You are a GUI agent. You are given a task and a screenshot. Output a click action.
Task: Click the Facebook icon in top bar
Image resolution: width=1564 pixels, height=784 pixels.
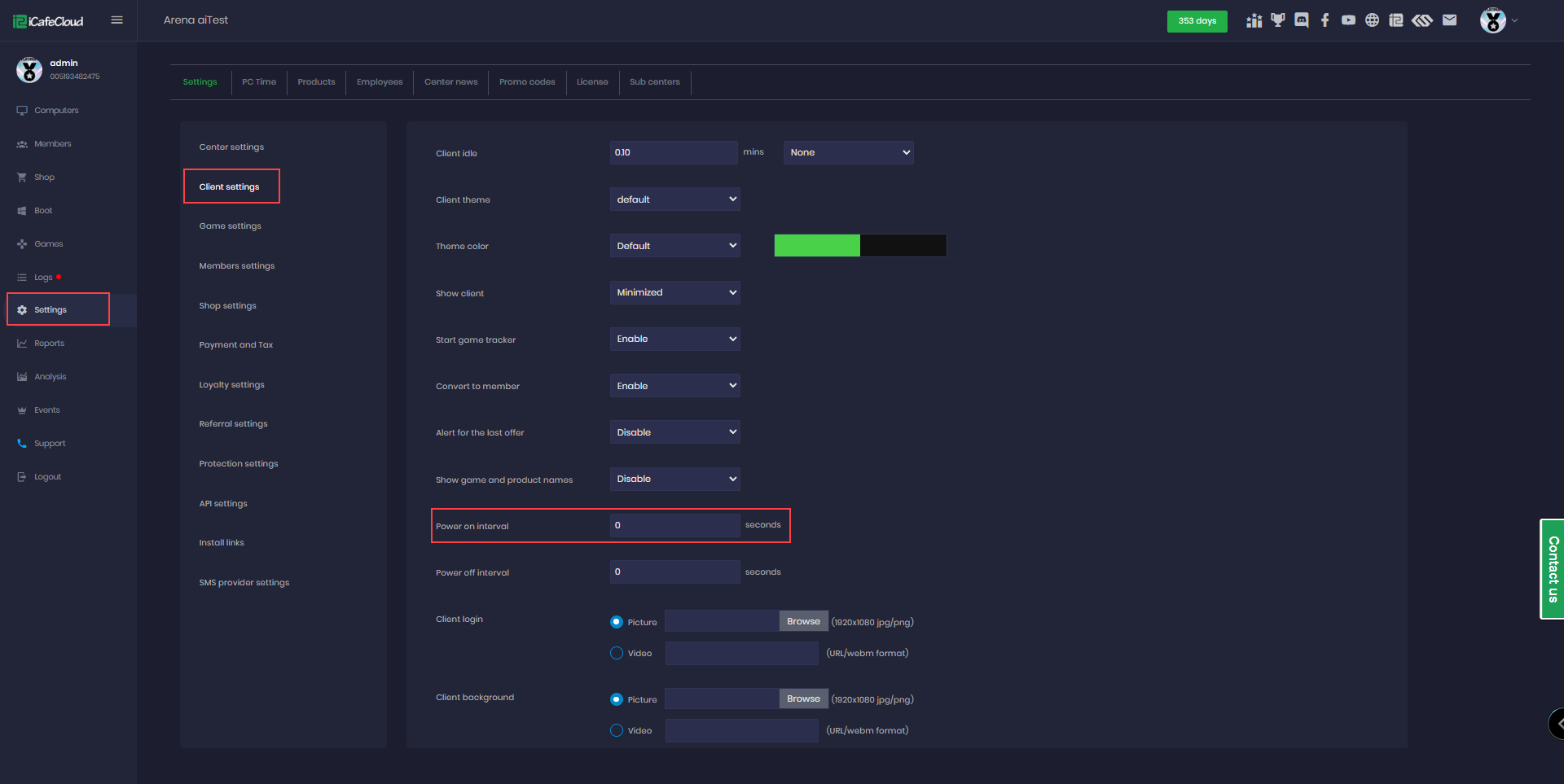click(x=1325, y=20)
